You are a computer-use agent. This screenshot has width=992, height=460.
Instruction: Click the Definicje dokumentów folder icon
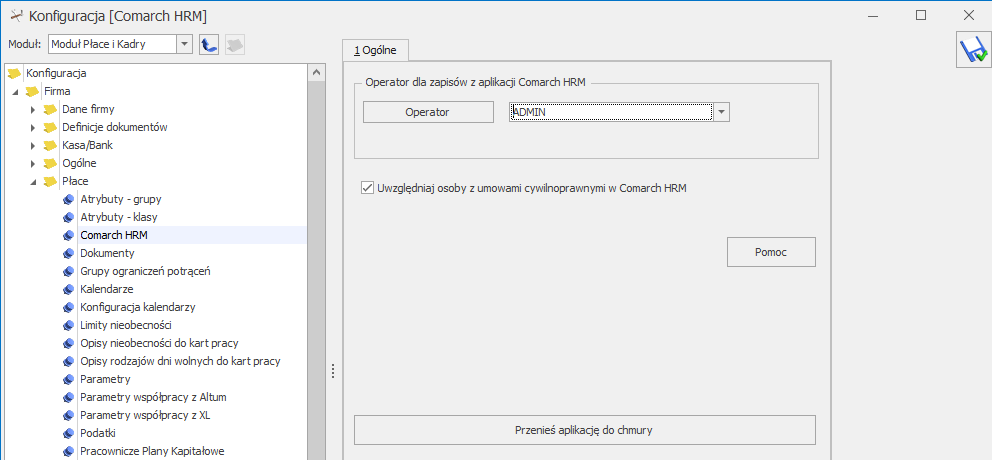[x=51, y=127]
